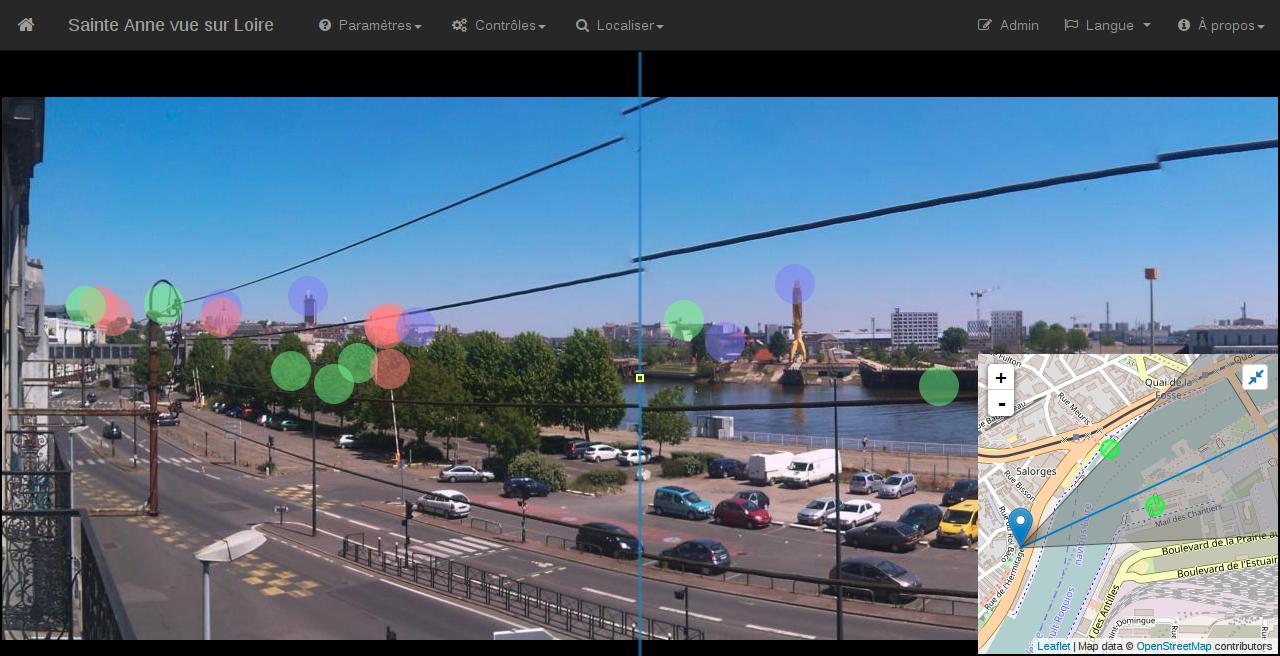
Task: Click the home icon in navbar
Action: (26, 25)
